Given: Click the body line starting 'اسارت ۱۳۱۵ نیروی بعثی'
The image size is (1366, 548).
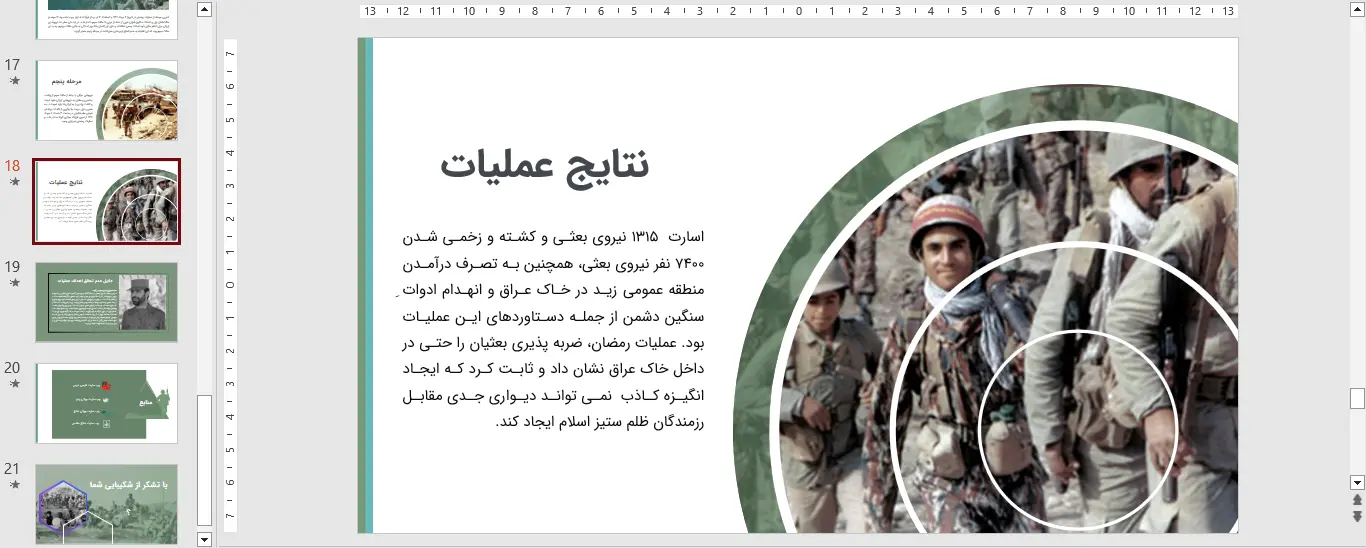Looking at the screenshot, I should point(552,237).
